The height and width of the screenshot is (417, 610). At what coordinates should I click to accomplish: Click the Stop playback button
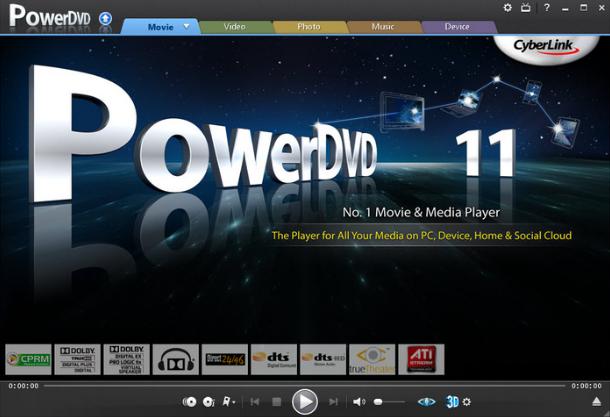(x=277, y=402)
